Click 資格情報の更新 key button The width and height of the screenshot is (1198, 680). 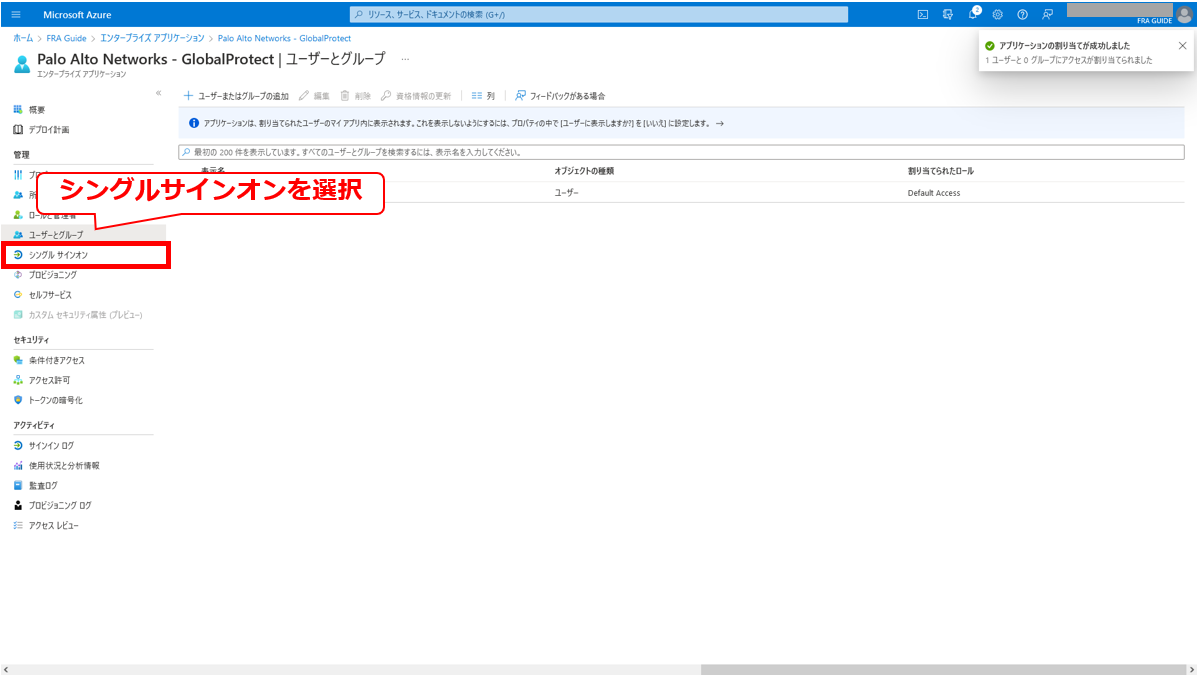(416, 96)
